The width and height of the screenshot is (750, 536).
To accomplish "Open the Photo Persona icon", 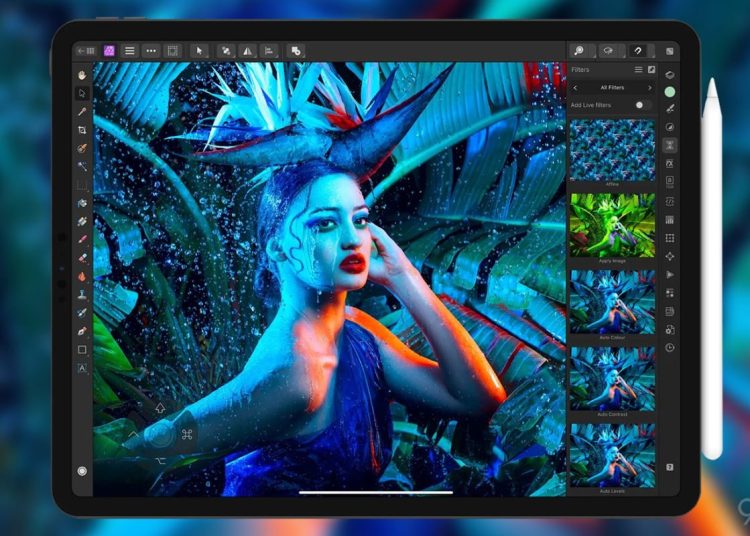I will pyautogui.click(x=109, y=50).
